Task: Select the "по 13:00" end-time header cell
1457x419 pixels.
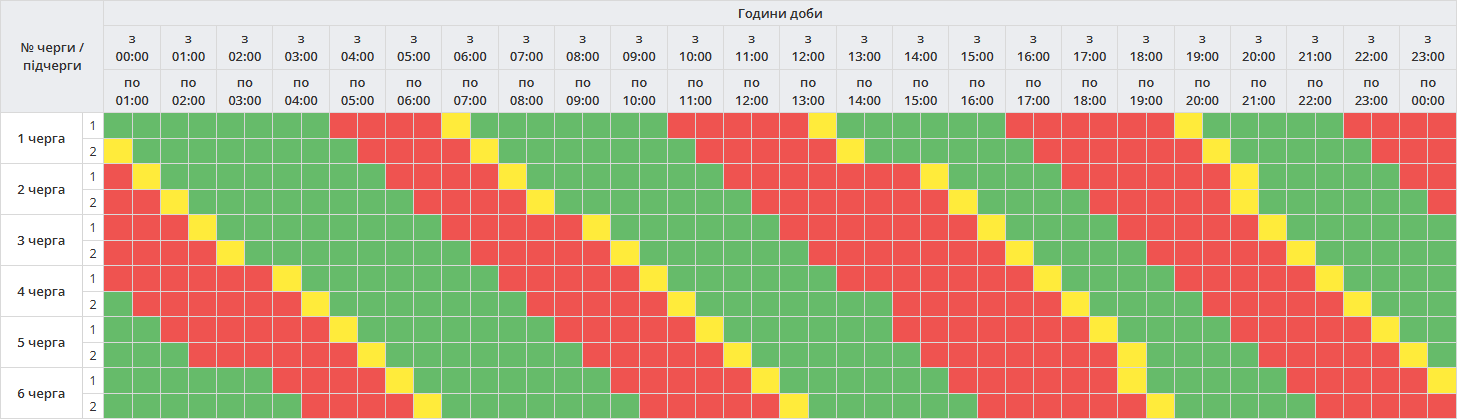Action: (808, 91)
